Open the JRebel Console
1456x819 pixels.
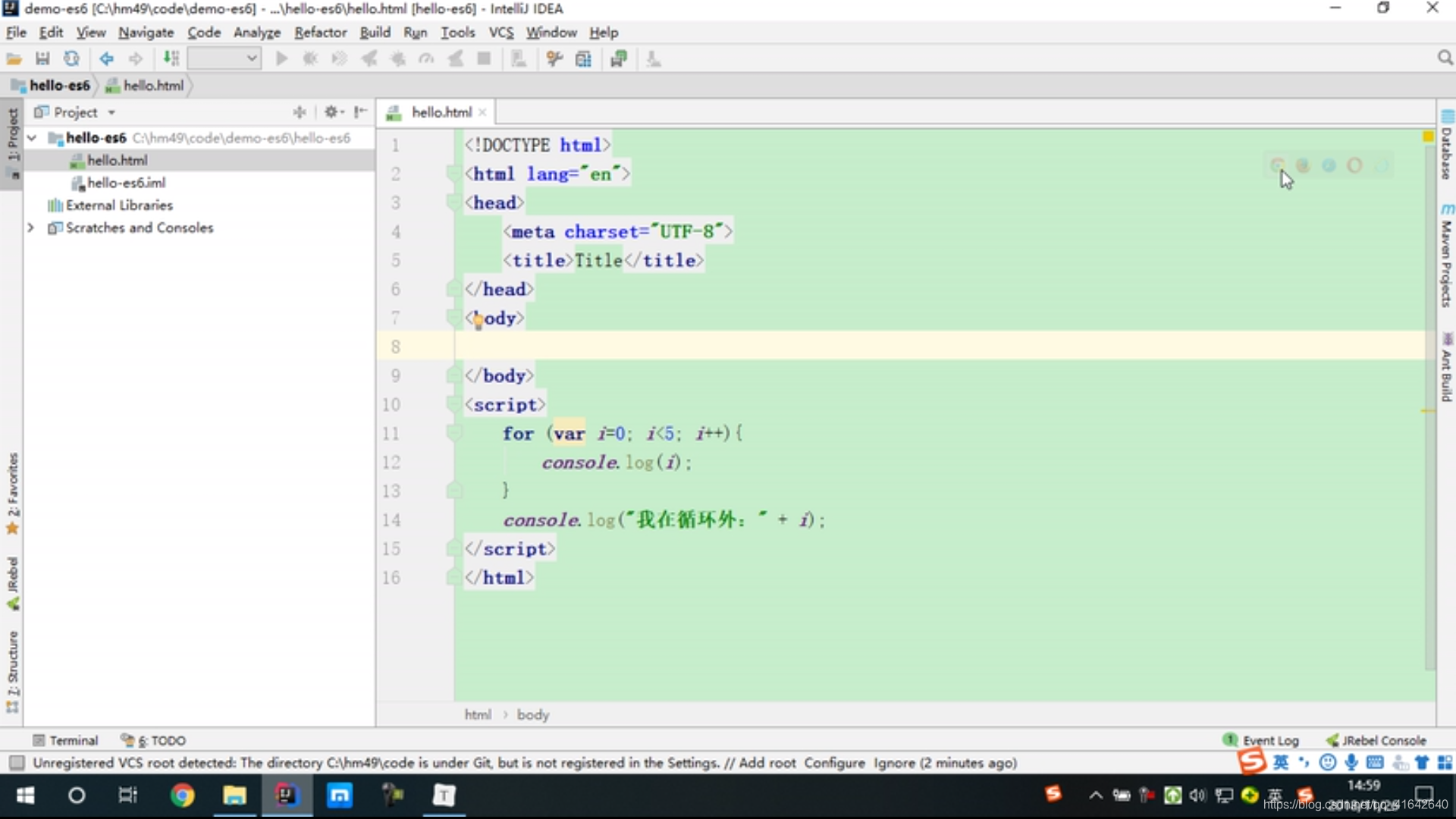(x=1376, y=740)
